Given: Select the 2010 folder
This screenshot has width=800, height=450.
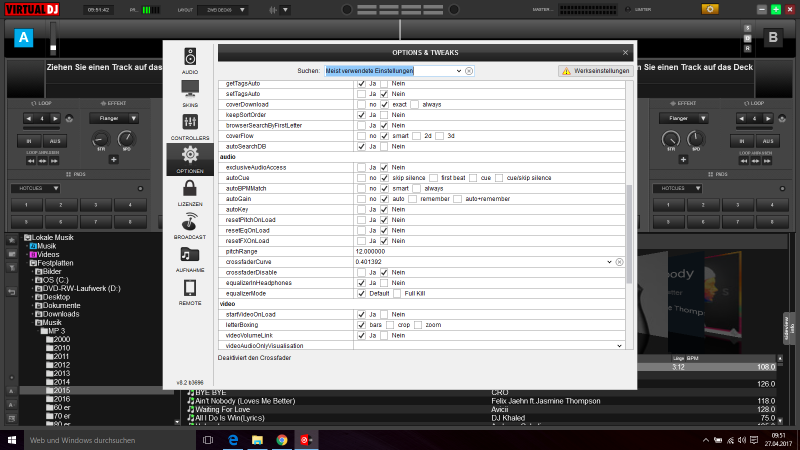Looking at the screenshot, I should [x=62, y=348].
